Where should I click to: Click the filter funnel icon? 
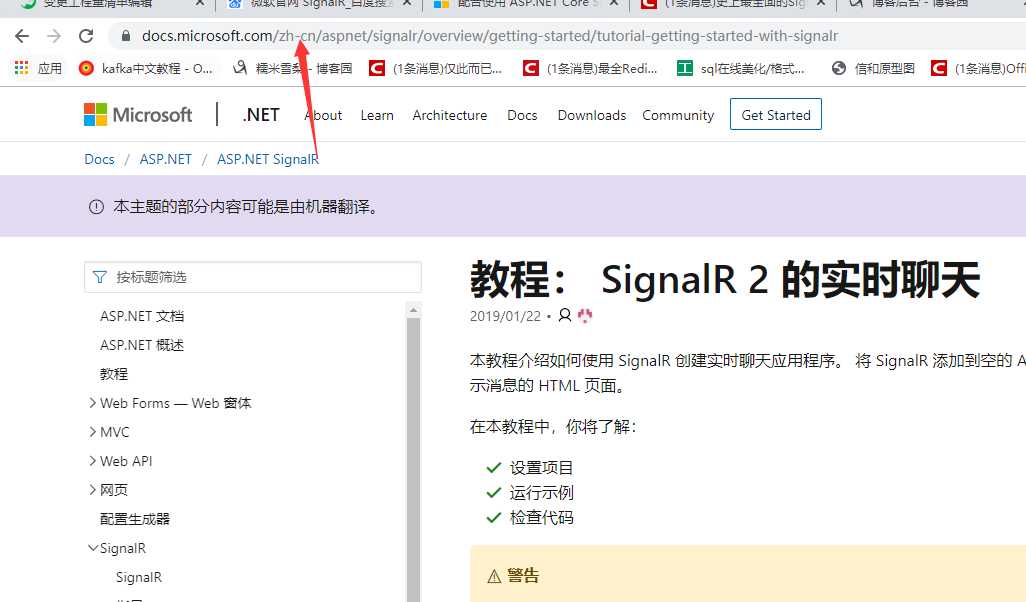99,277
